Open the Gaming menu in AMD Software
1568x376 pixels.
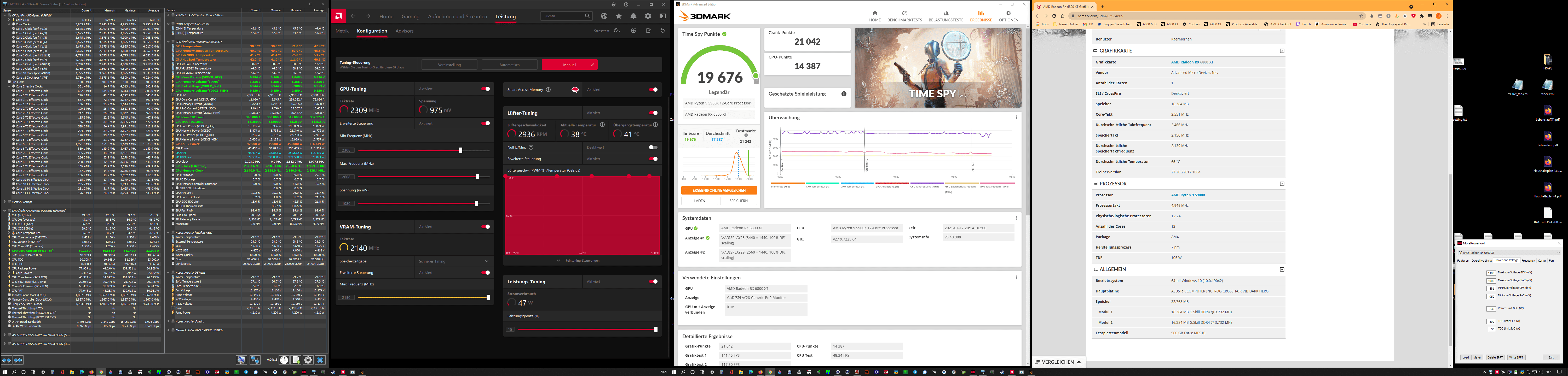[x=410, y=16]
